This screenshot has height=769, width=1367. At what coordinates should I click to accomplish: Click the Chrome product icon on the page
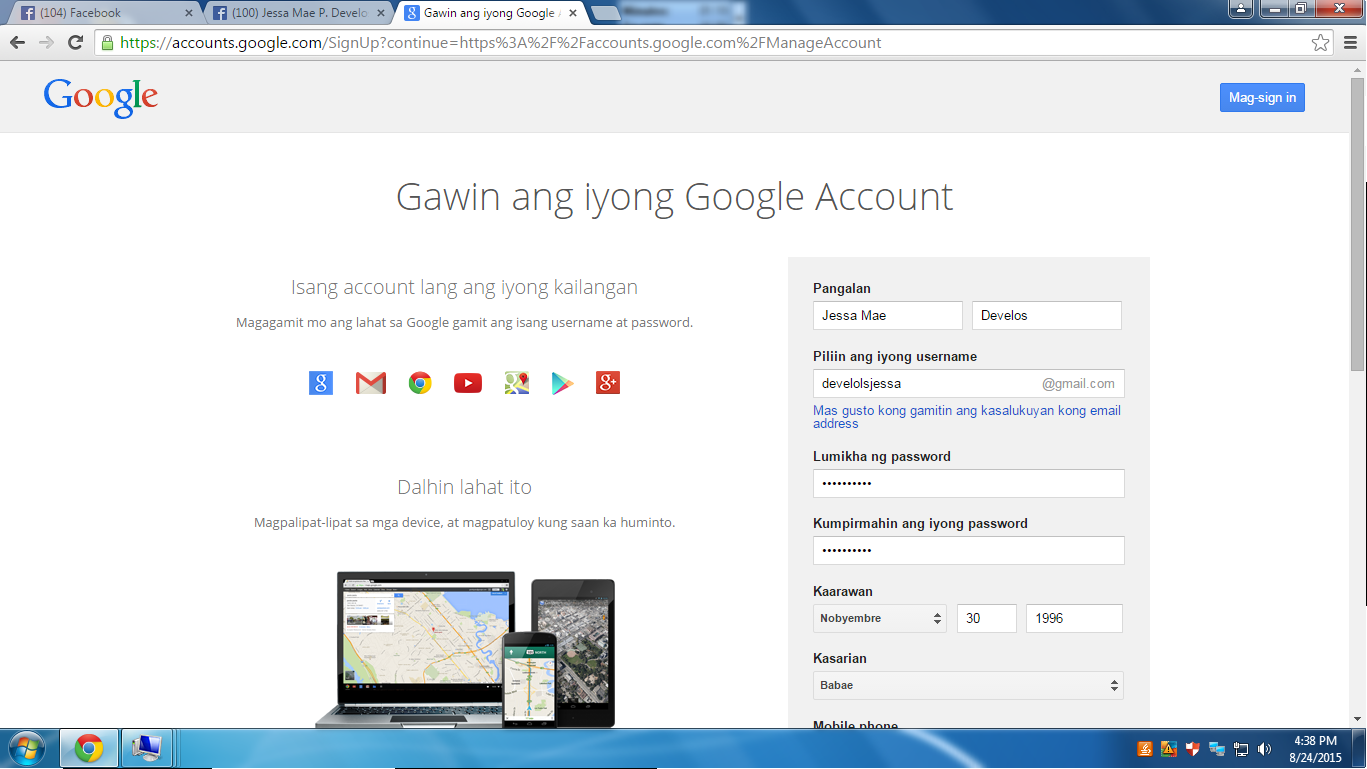420,382
